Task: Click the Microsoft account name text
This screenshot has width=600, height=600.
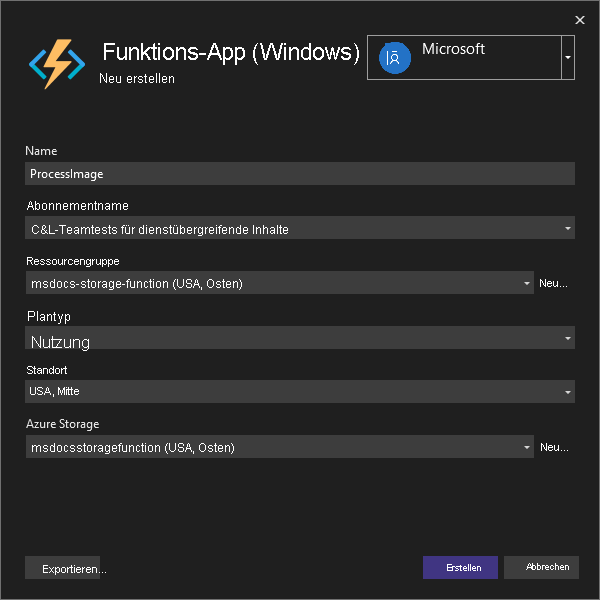Action: (453, 49)
